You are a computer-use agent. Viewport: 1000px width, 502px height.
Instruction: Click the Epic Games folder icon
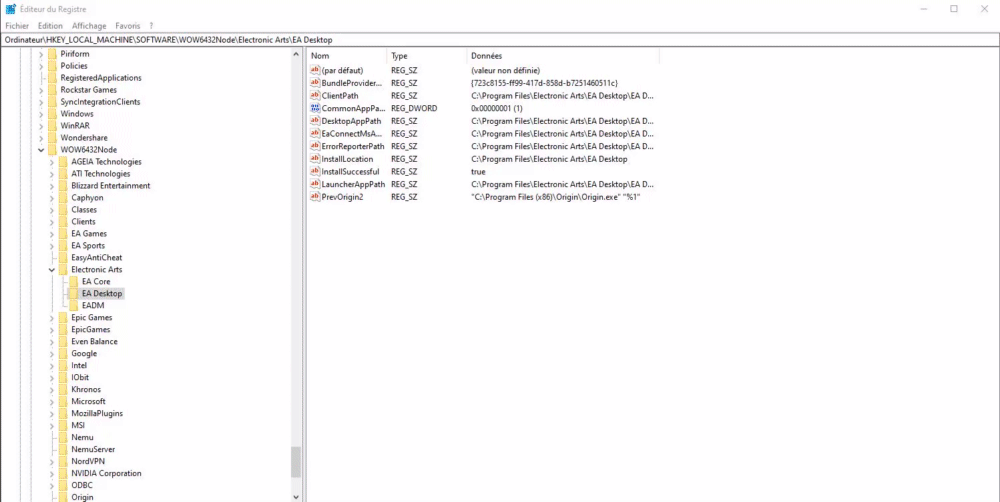pyautogui.click(x=62, y=318)
